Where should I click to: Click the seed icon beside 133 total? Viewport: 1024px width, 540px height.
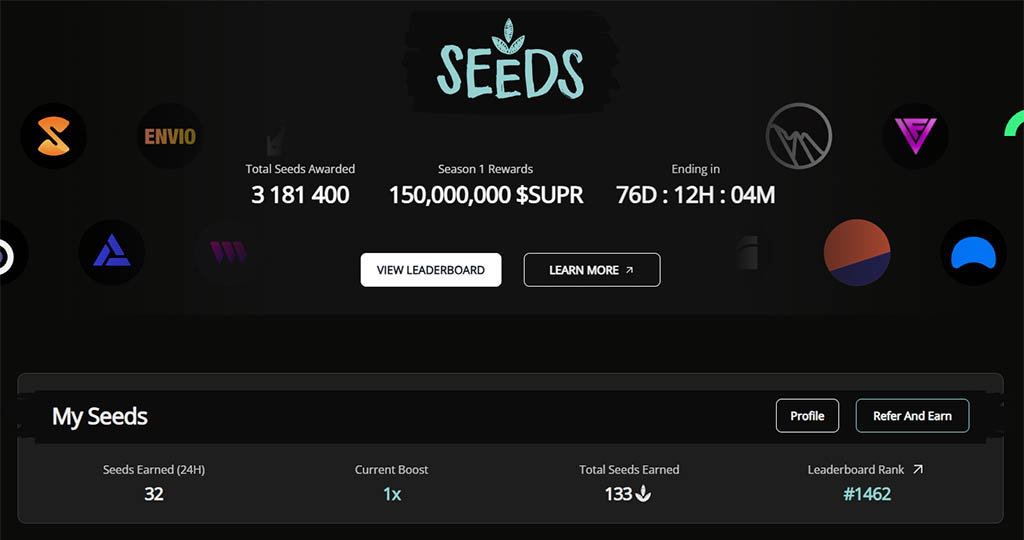[x=643, y=494]
